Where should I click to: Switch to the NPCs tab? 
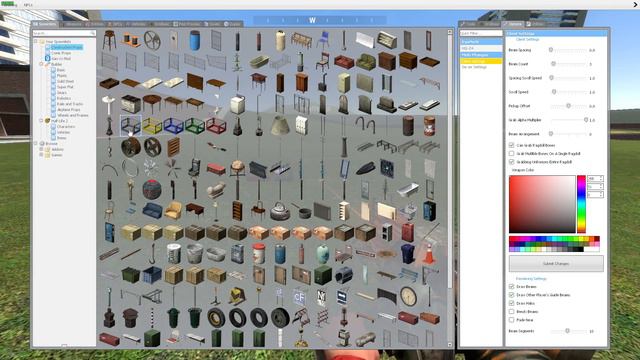[x=116, y=24]
